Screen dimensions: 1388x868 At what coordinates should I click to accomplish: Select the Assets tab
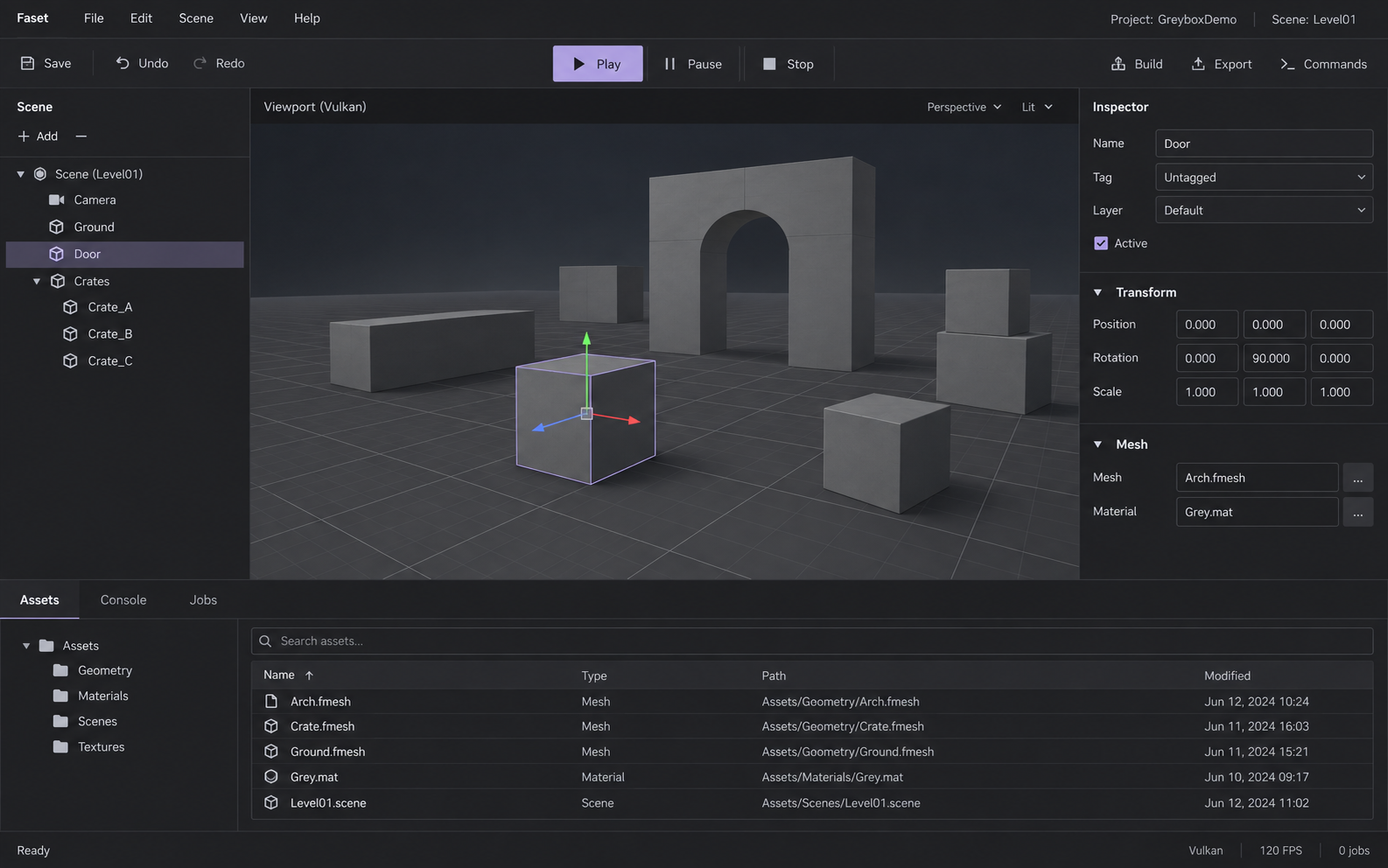point(39,600)
